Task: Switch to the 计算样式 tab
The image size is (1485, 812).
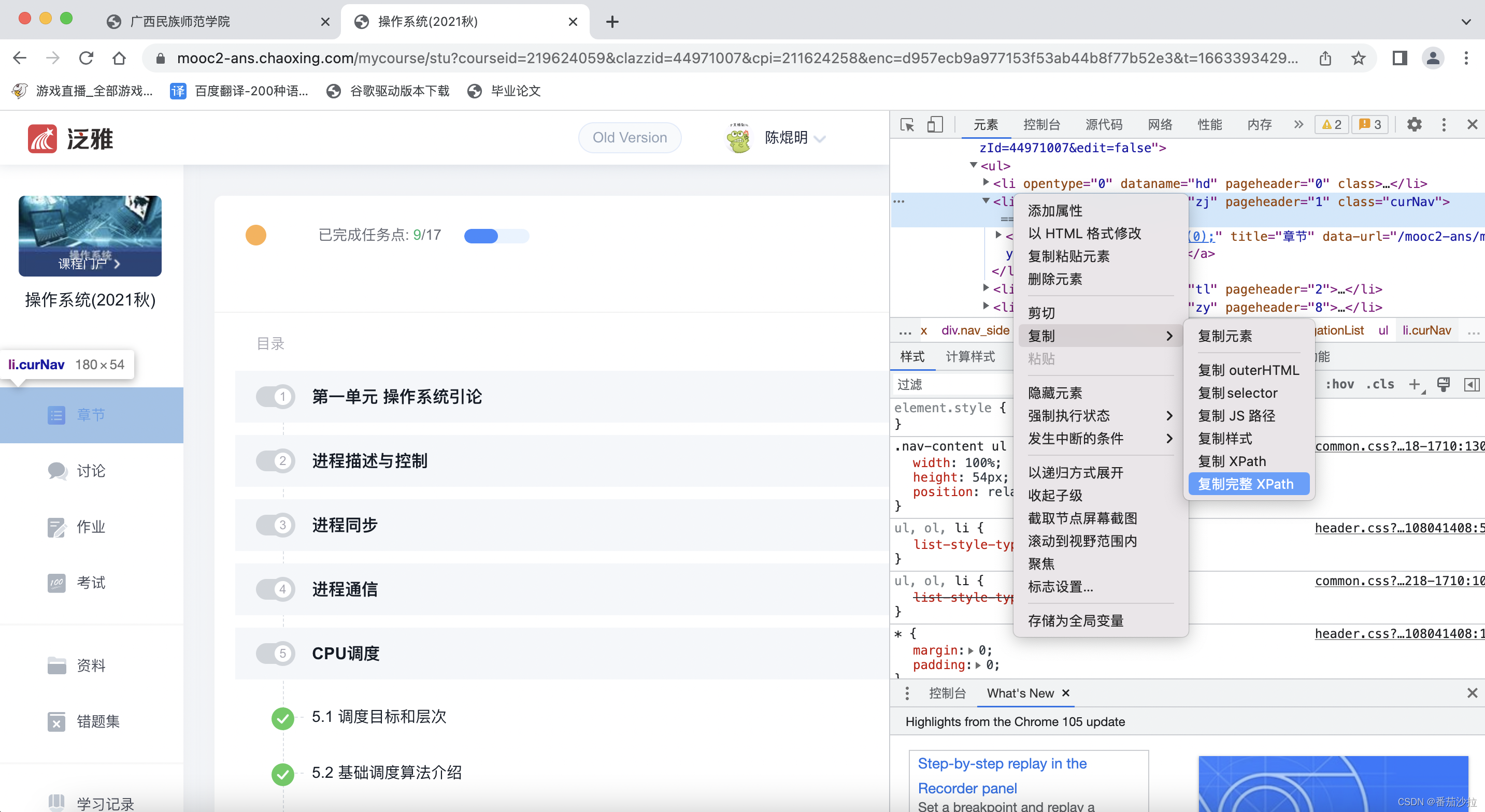Action: 970,357
